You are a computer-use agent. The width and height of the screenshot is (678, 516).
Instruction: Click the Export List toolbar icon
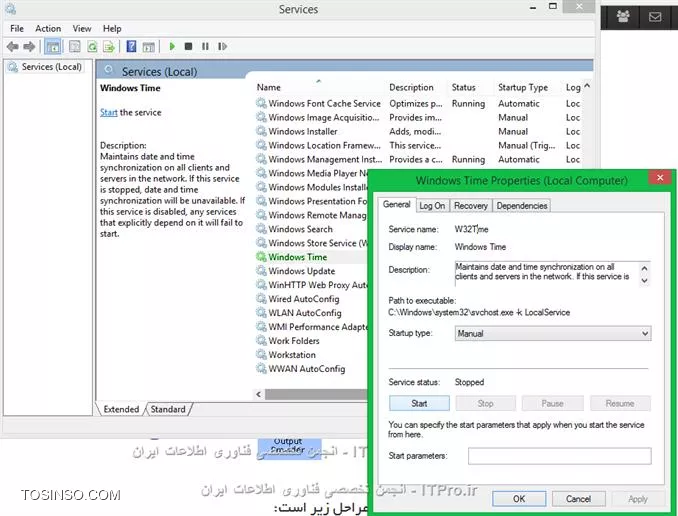[x=109, y=46]
